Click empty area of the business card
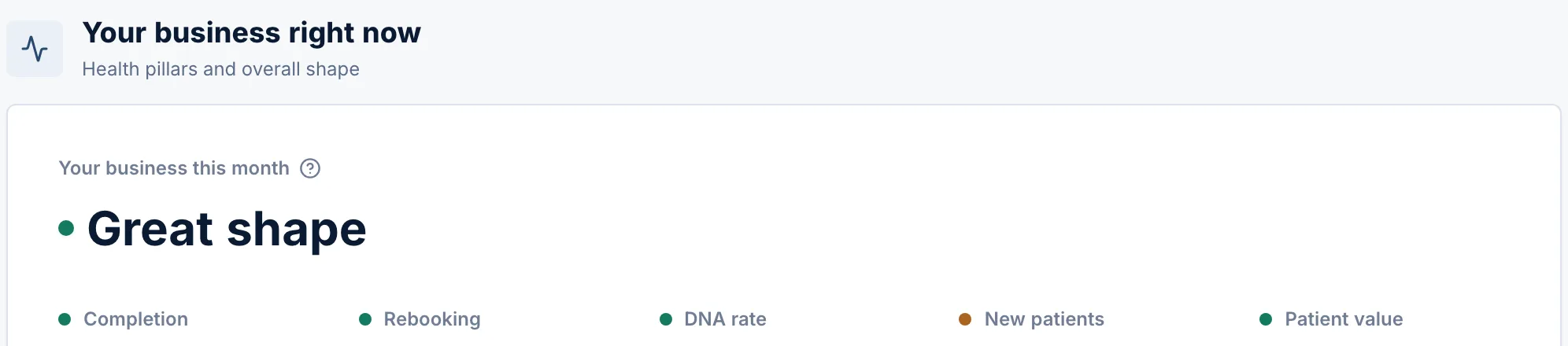 click(945, 212)
